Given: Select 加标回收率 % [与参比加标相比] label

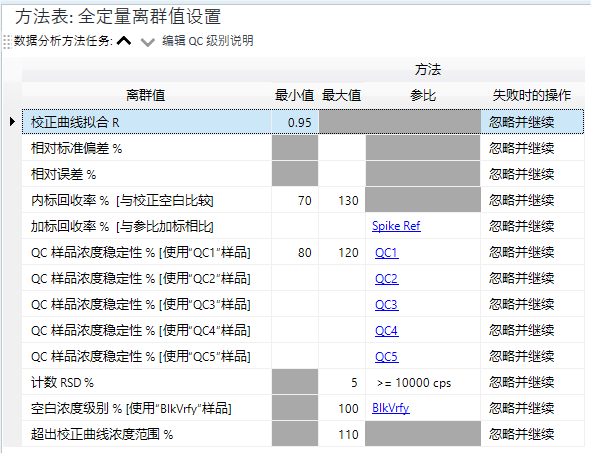Looking at the screenshot, I should pyautogui.click(x=122, y=226).
